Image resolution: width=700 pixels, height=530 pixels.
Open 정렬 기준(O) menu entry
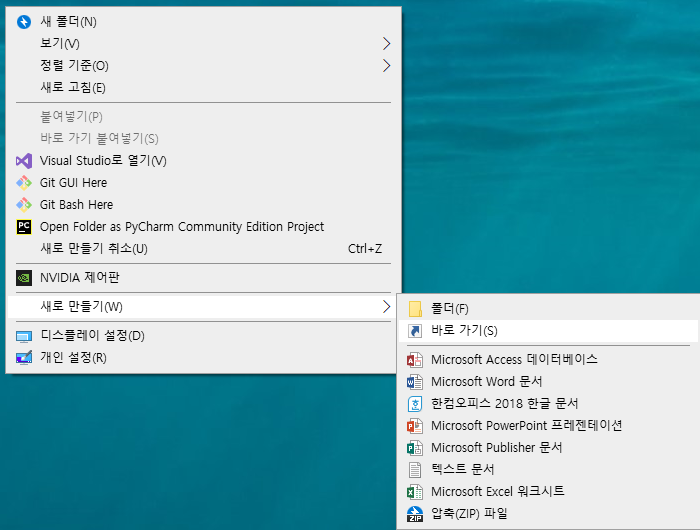point(204,66)
